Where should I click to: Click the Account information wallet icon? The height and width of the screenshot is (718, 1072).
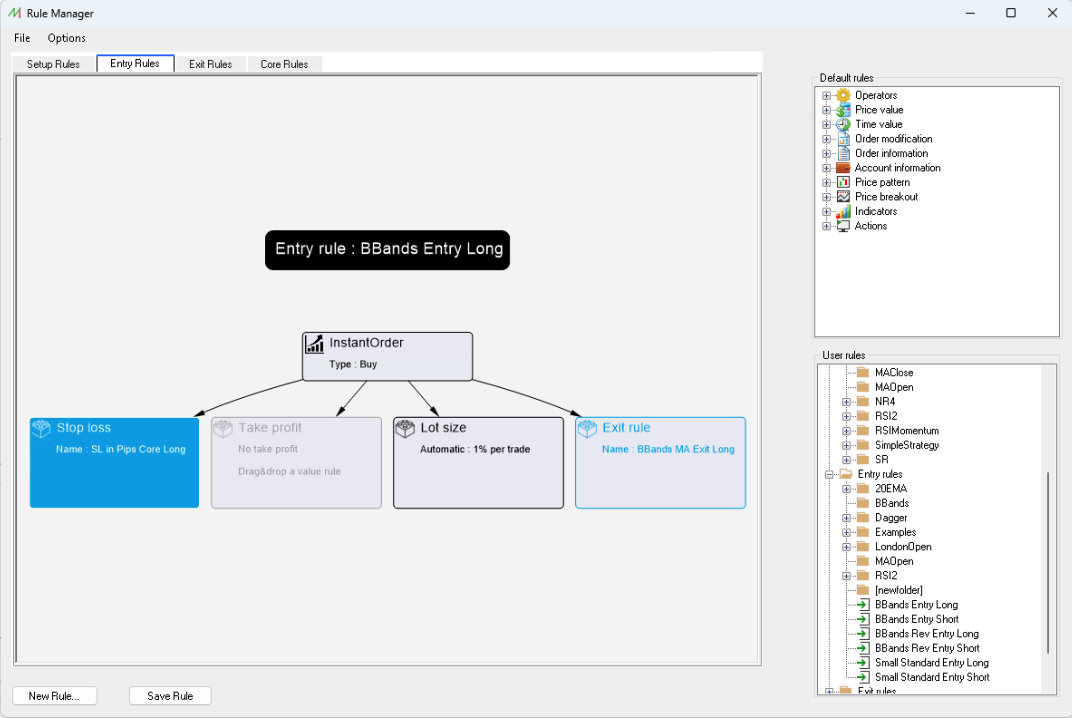[x=843, y=168]
